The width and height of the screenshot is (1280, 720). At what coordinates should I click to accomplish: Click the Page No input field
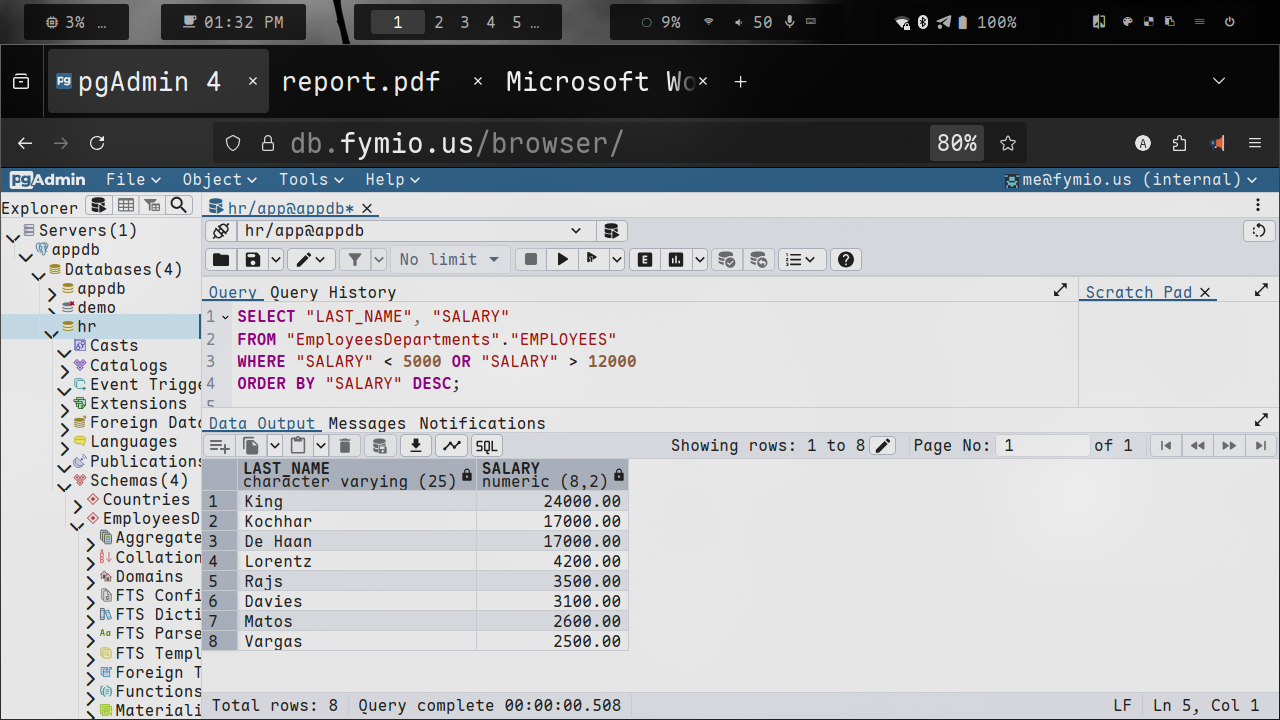1043,446
